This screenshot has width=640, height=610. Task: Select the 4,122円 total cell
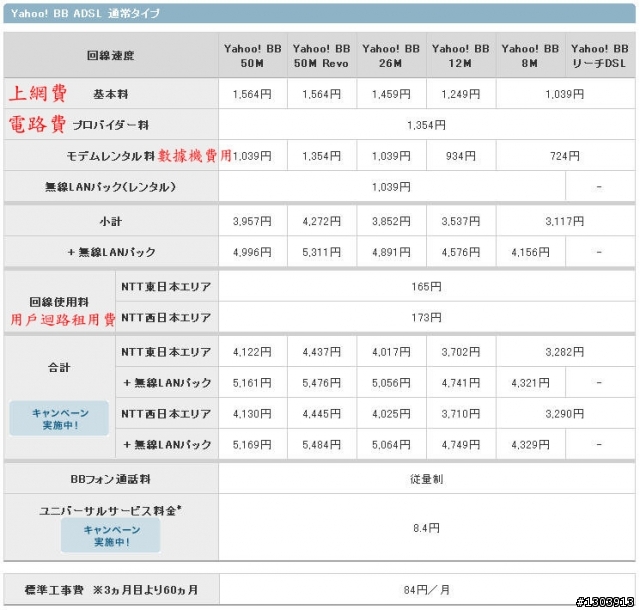[253, 352]
